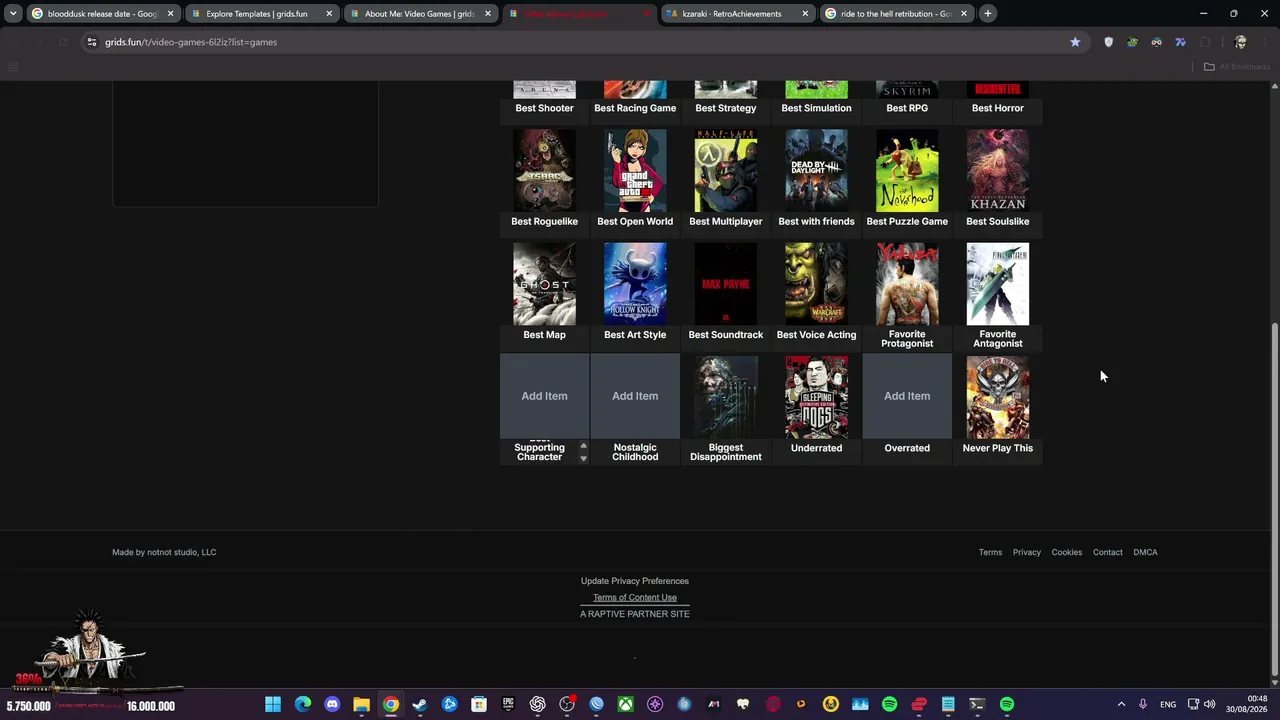This screenshot has height=720, width=1280.
Task: Open ChatGPT from the taskbar
Action: [538, 705]
